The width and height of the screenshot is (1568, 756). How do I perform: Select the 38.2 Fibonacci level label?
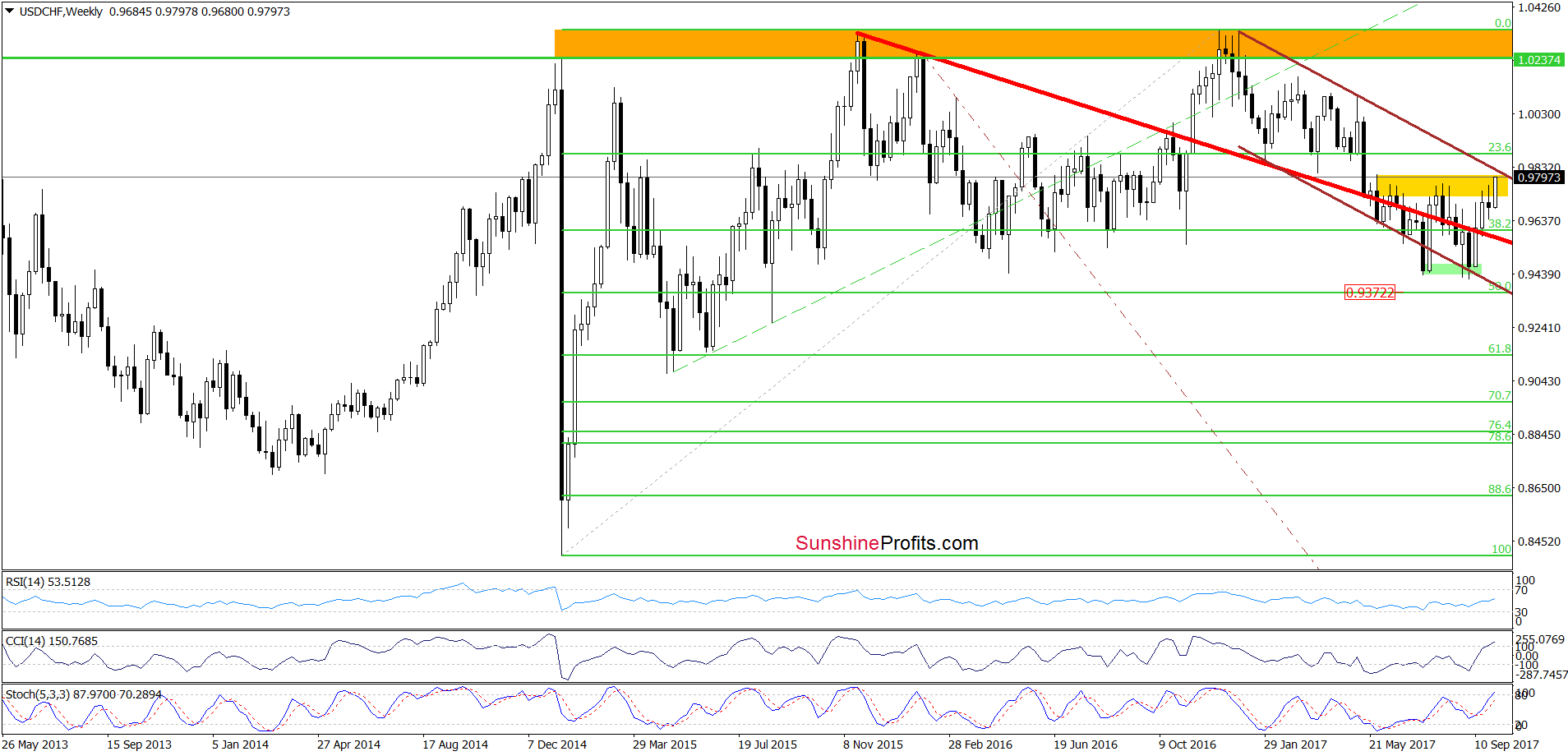point(1499,224)
